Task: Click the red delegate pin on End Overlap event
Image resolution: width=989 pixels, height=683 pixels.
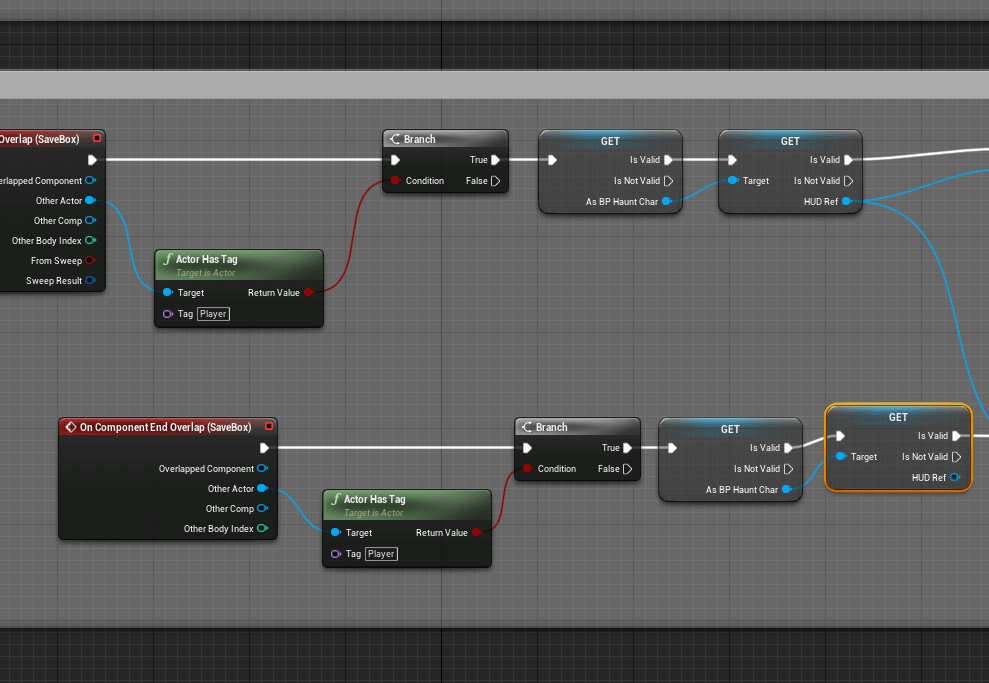Action: coord(269,427)
